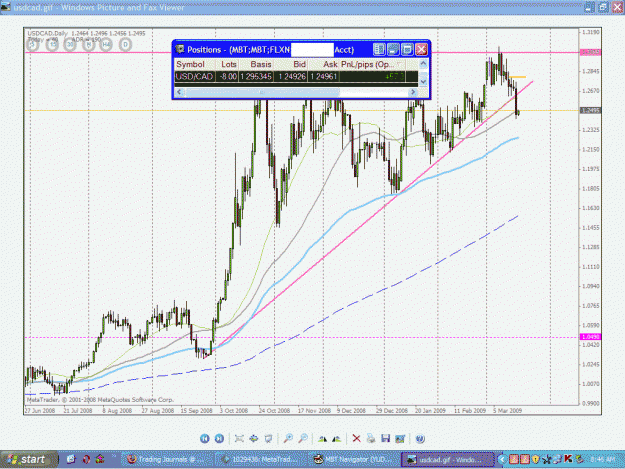Rotate the image clockwise

tap(322, 439)
